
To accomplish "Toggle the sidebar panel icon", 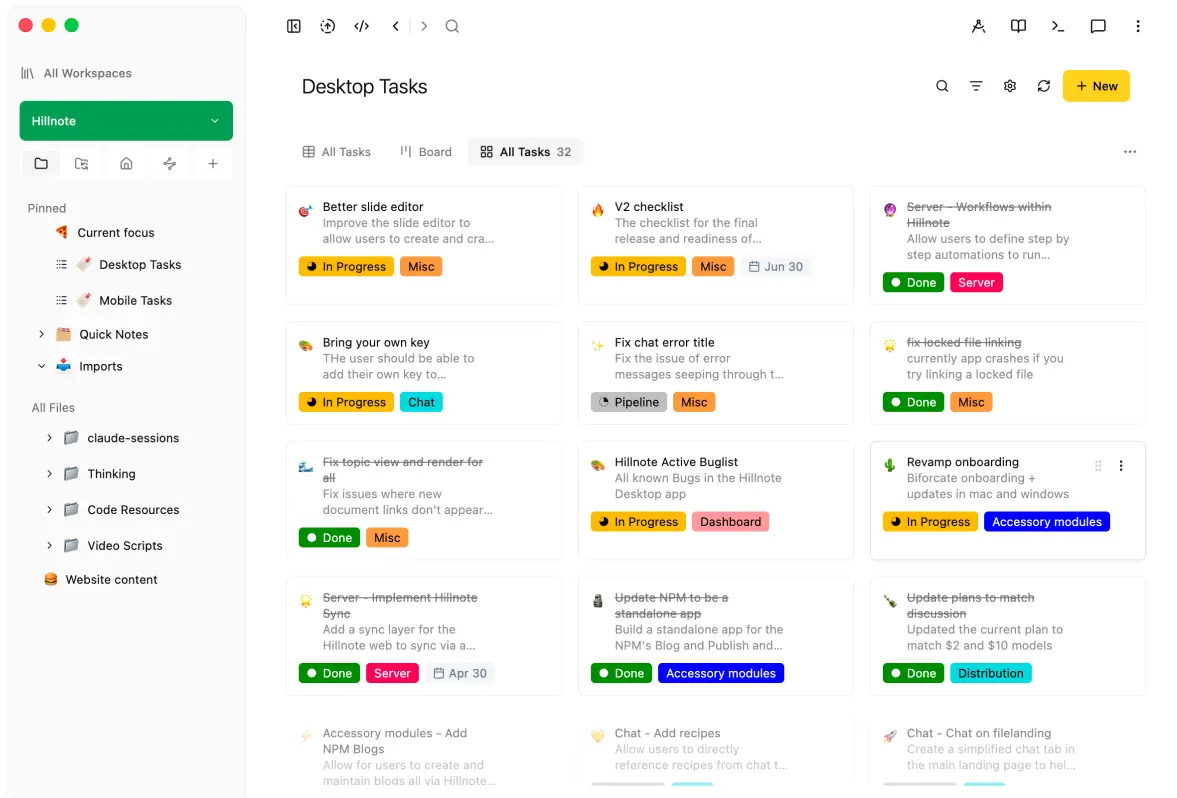I will 293,26.
